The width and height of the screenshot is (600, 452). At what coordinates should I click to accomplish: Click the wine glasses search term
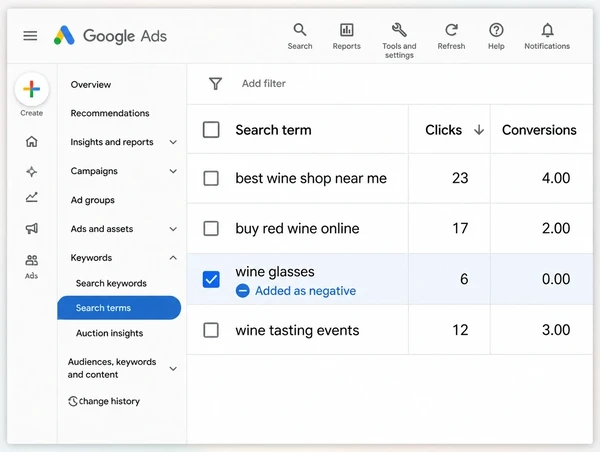click(x=275, y=272)
